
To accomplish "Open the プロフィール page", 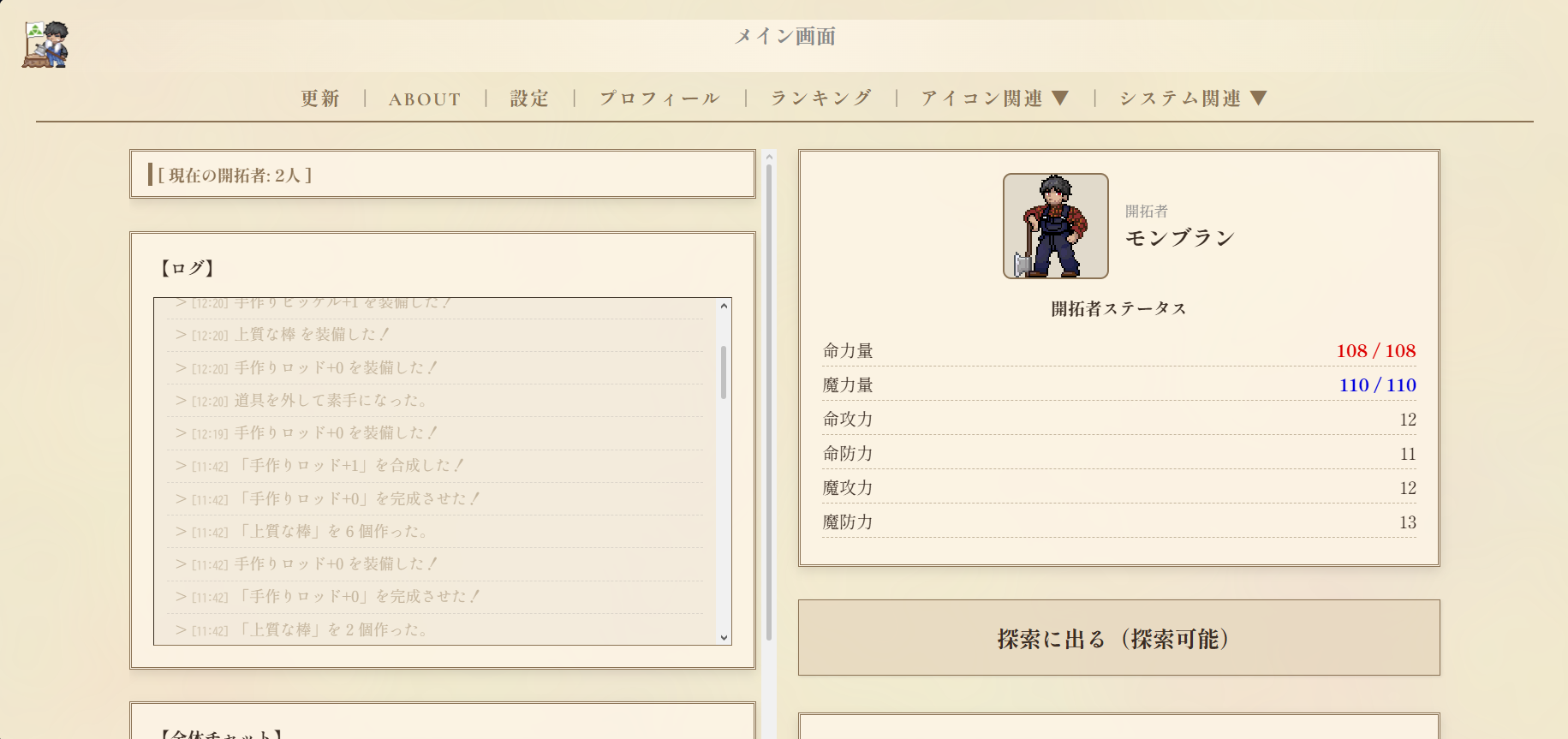I will pyautogui.click(x=659, y=98).
